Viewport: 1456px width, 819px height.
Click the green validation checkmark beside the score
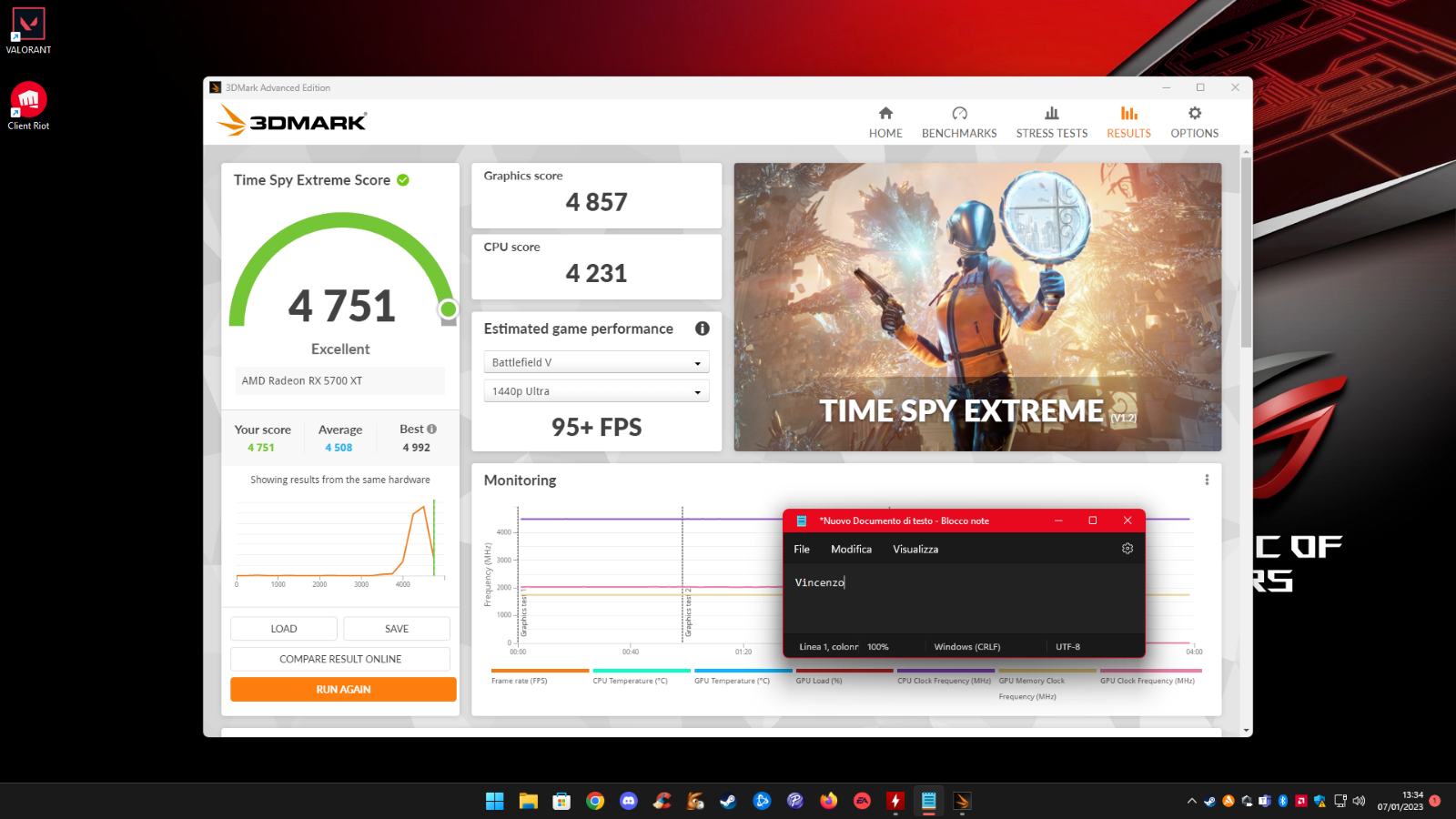click(403, 180)
